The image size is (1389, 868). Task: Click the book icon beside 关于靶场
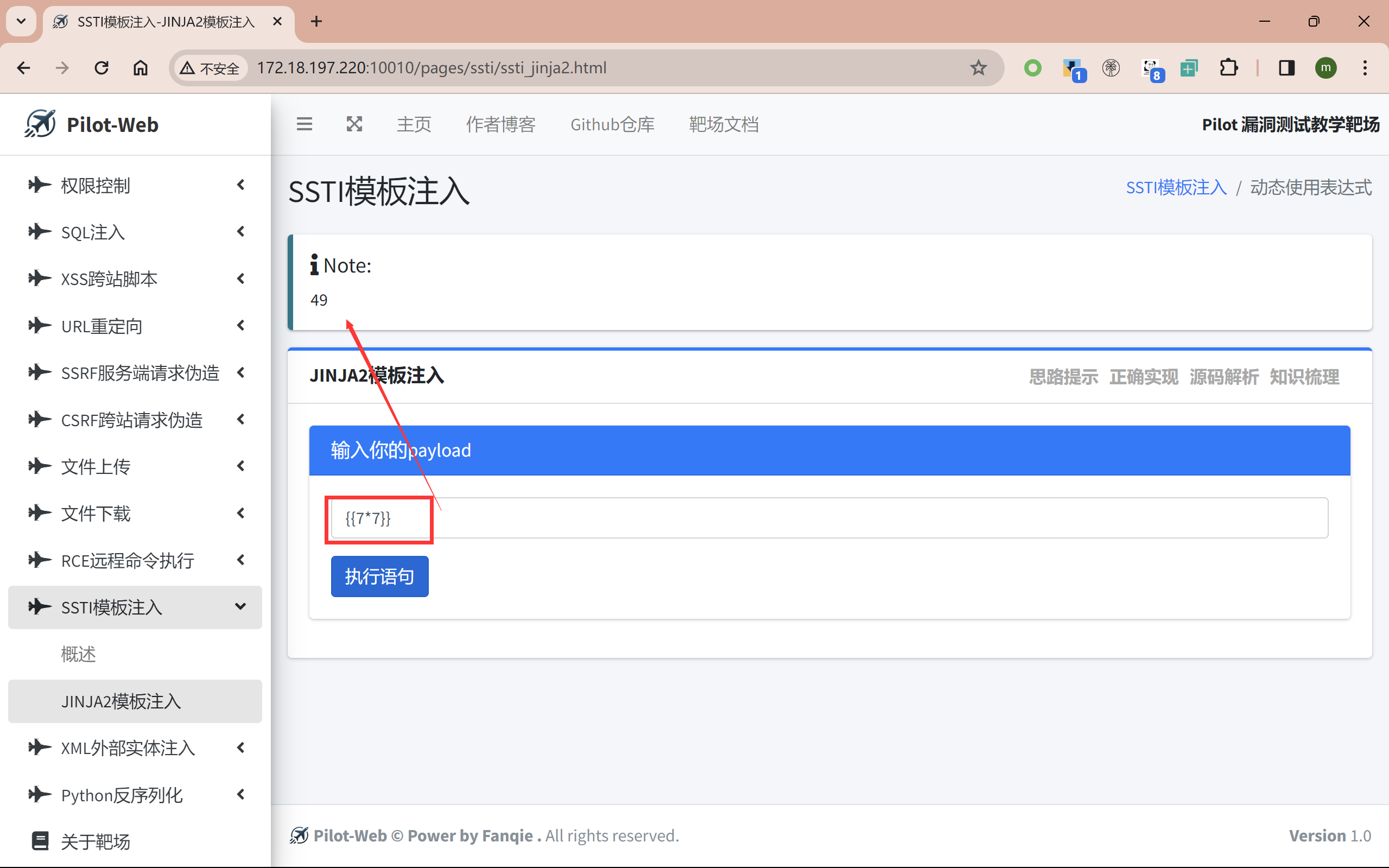40,841
